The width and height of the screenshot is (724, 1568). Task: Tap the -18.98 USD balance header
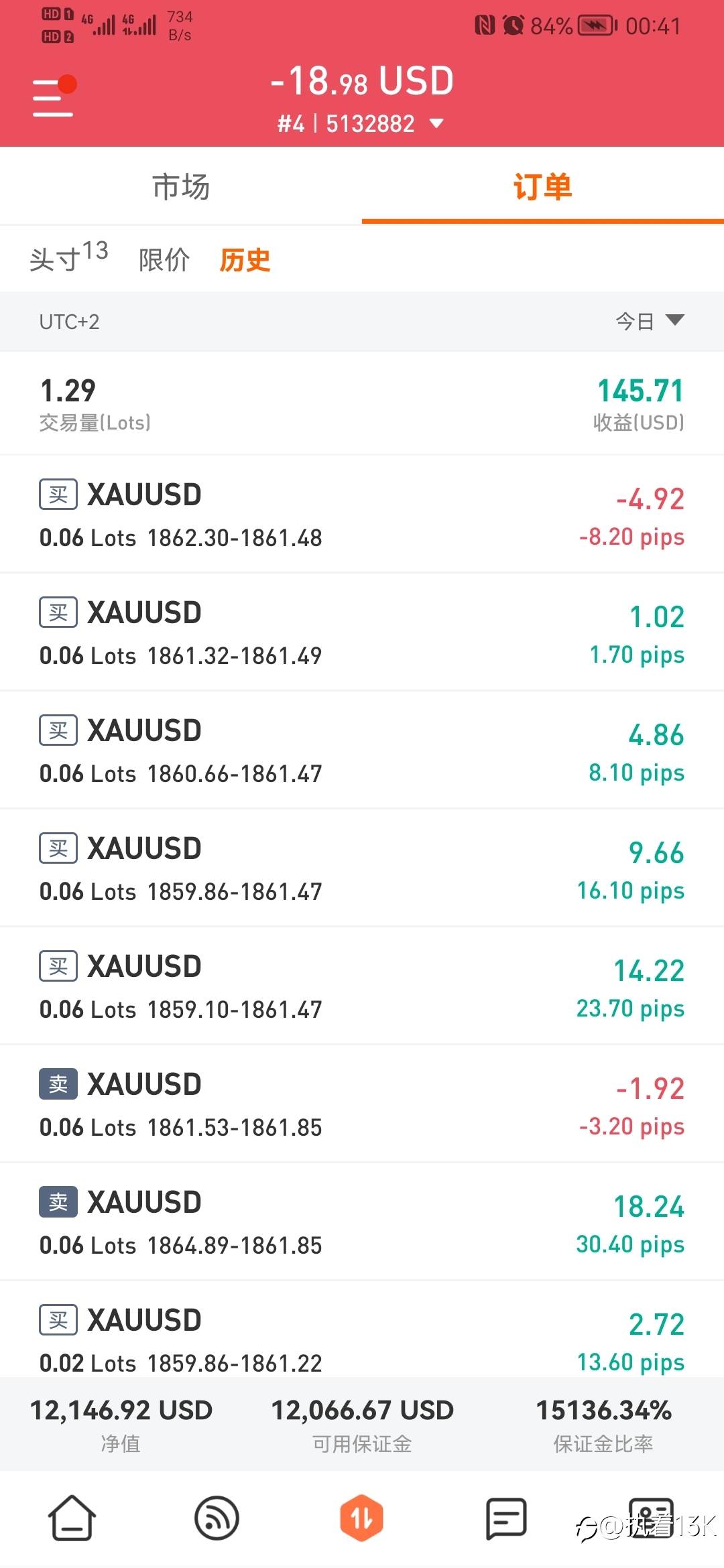click(x=362, y=82)
